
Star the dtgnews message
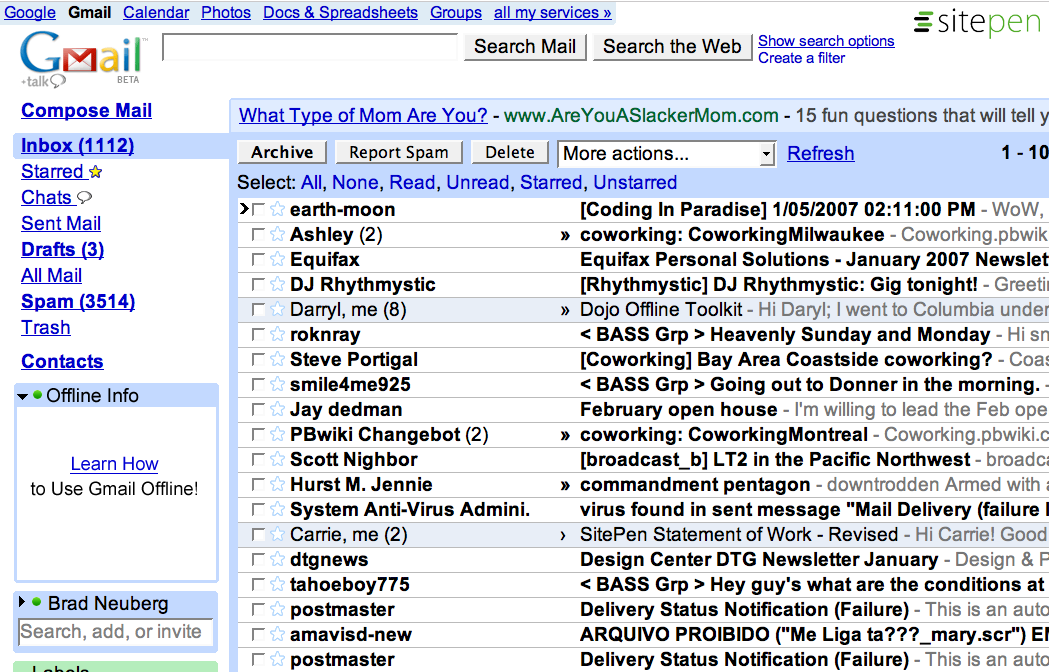click(278, 559)
